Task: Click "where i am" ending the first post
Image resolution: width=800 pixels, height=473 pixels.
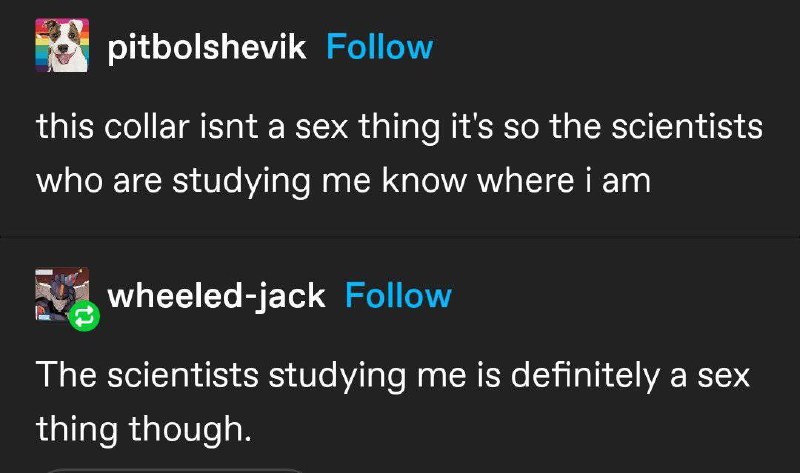Action: pyautogui.click(x=564, y=180)
